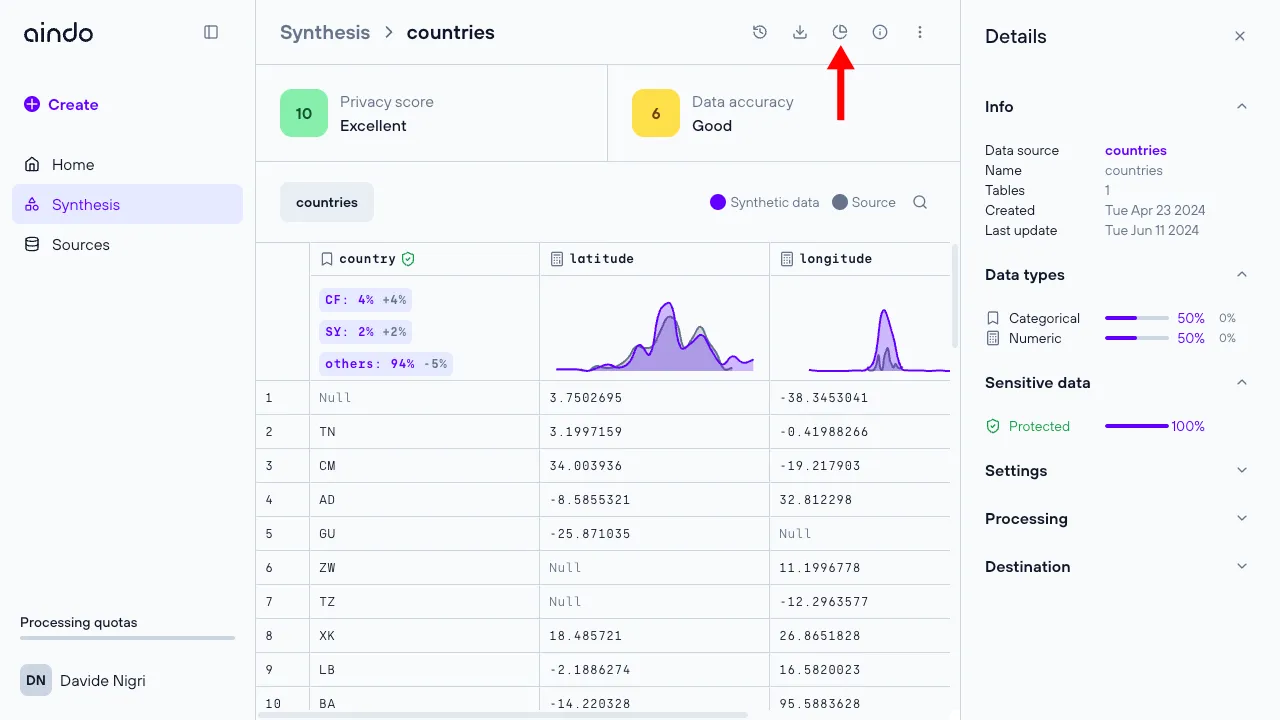Viewport: 1280px width, 720px height.
Task: Toggle the Source legend
Action: (x=864, y=202)
